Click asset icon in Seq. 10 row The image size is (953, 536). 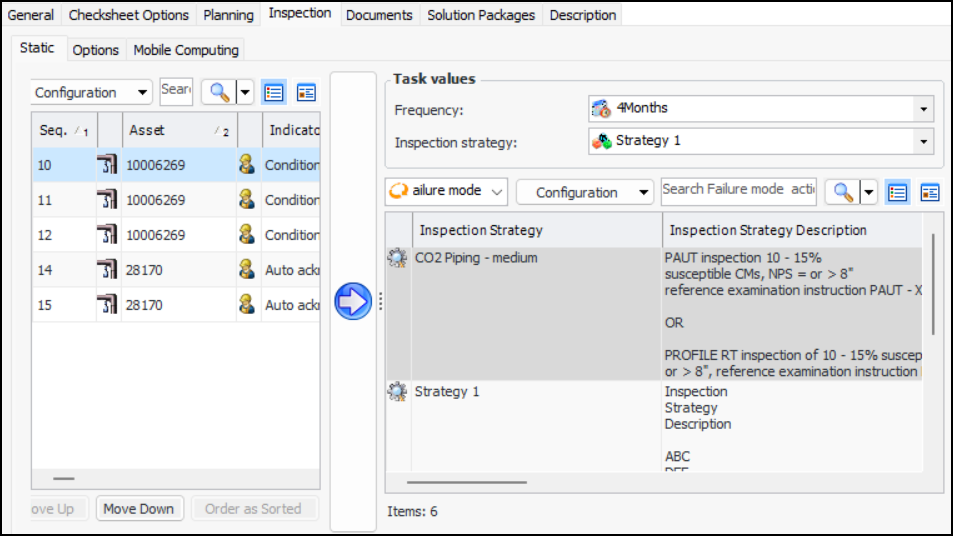[108, 165]
